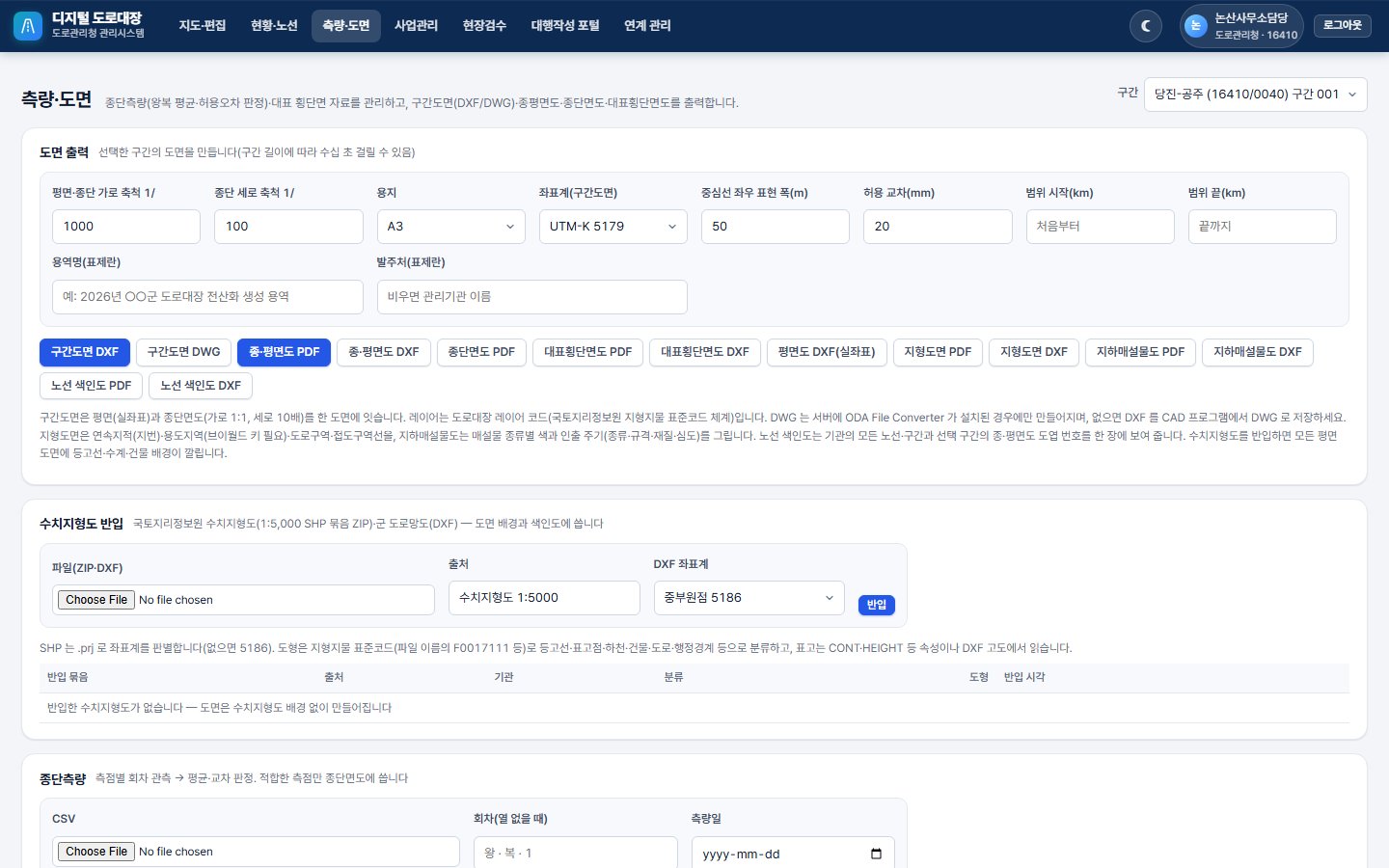The height and width of the screenshot is (868, 1389).
Task: Export 종·평면도 DXF
Action: tap(384, 352)
